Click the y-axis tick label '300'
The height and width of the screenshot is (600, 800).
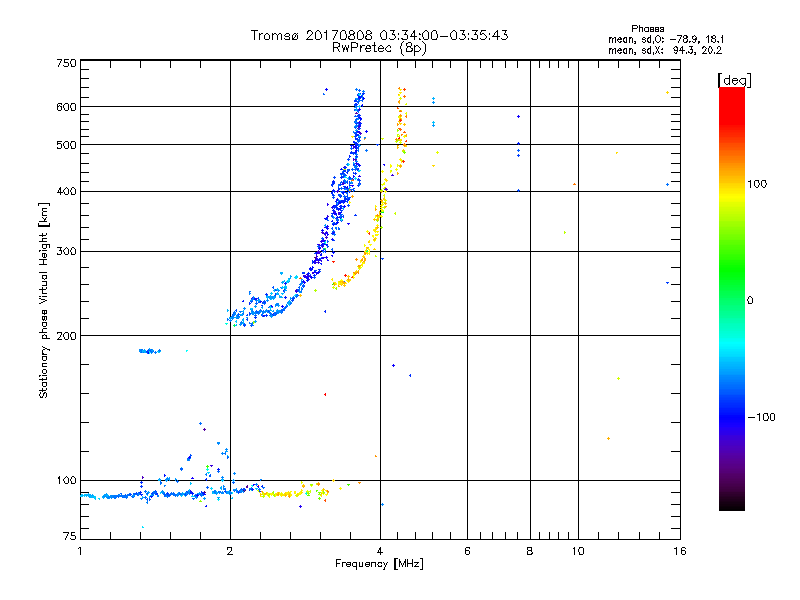point(66,252)
